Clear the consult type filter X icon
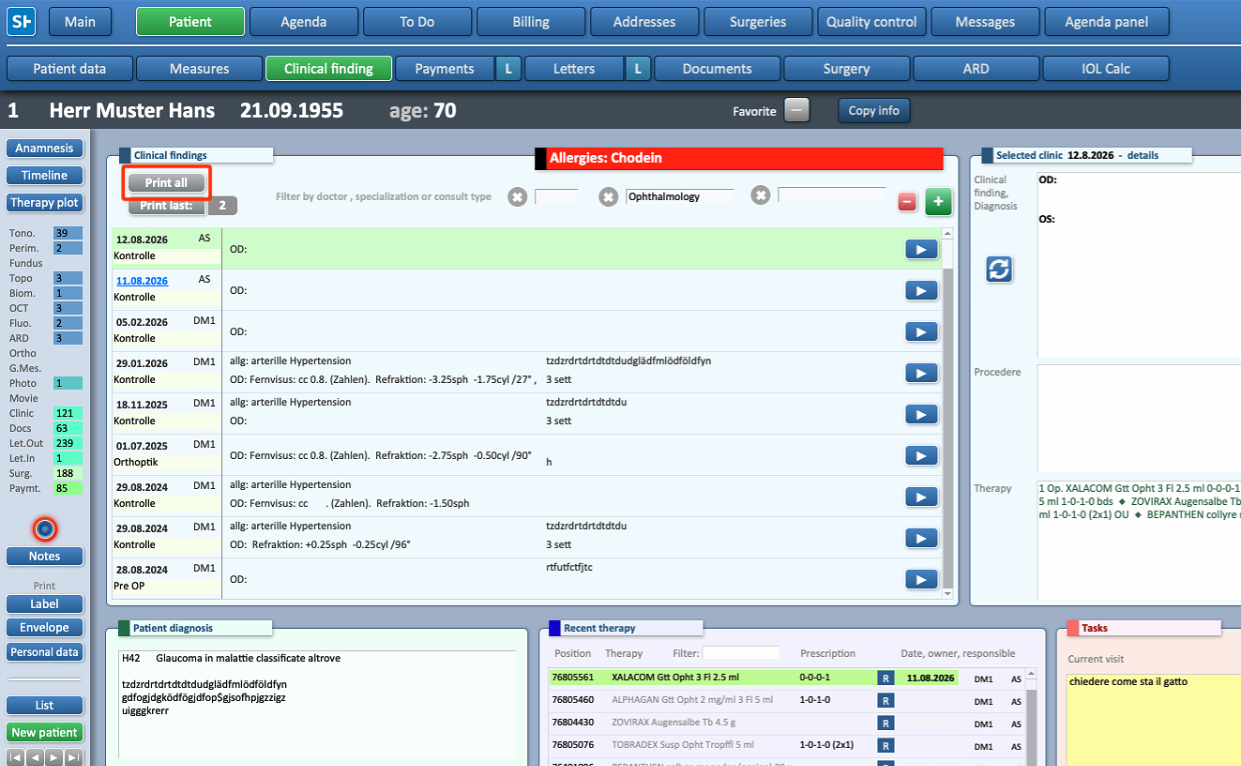The height and width of the screenshot is (766, 1241). pyautogui.click(x=760, y=197)
